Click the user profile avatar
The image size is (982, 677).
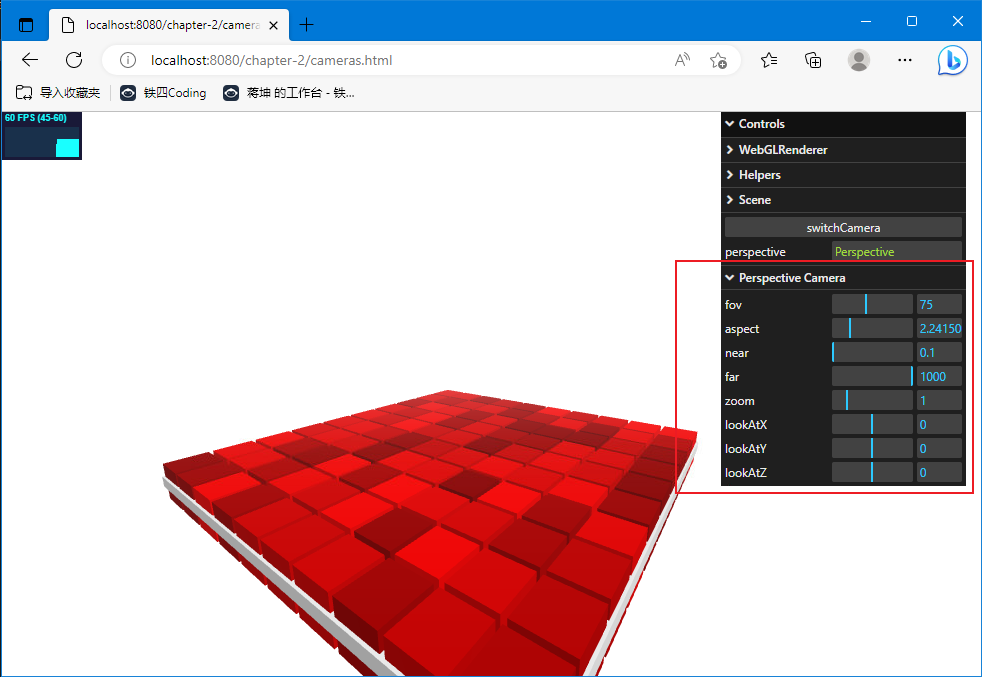coord(859,60)
